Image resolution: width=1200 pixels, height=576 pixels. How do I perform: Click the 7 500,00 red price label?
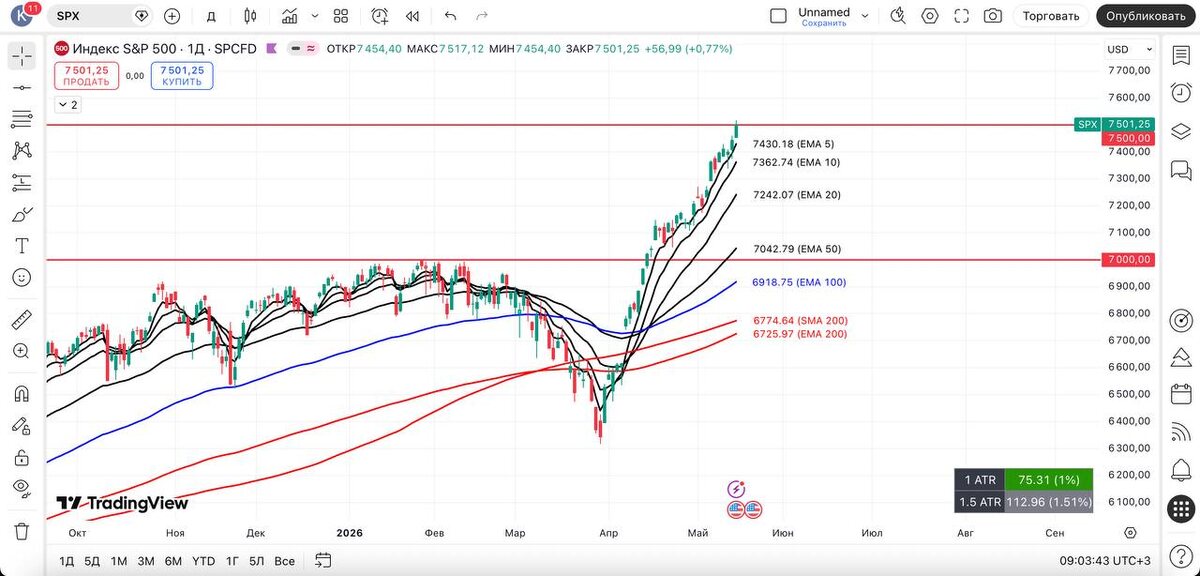click(1130, 138)
